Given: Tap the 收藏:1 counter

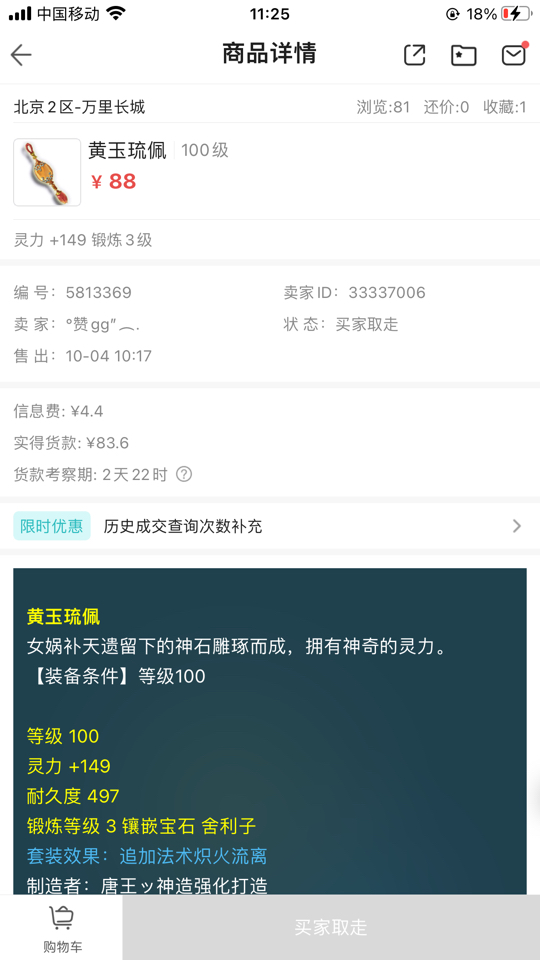Looking at the screenshot, I should point(504,108).
